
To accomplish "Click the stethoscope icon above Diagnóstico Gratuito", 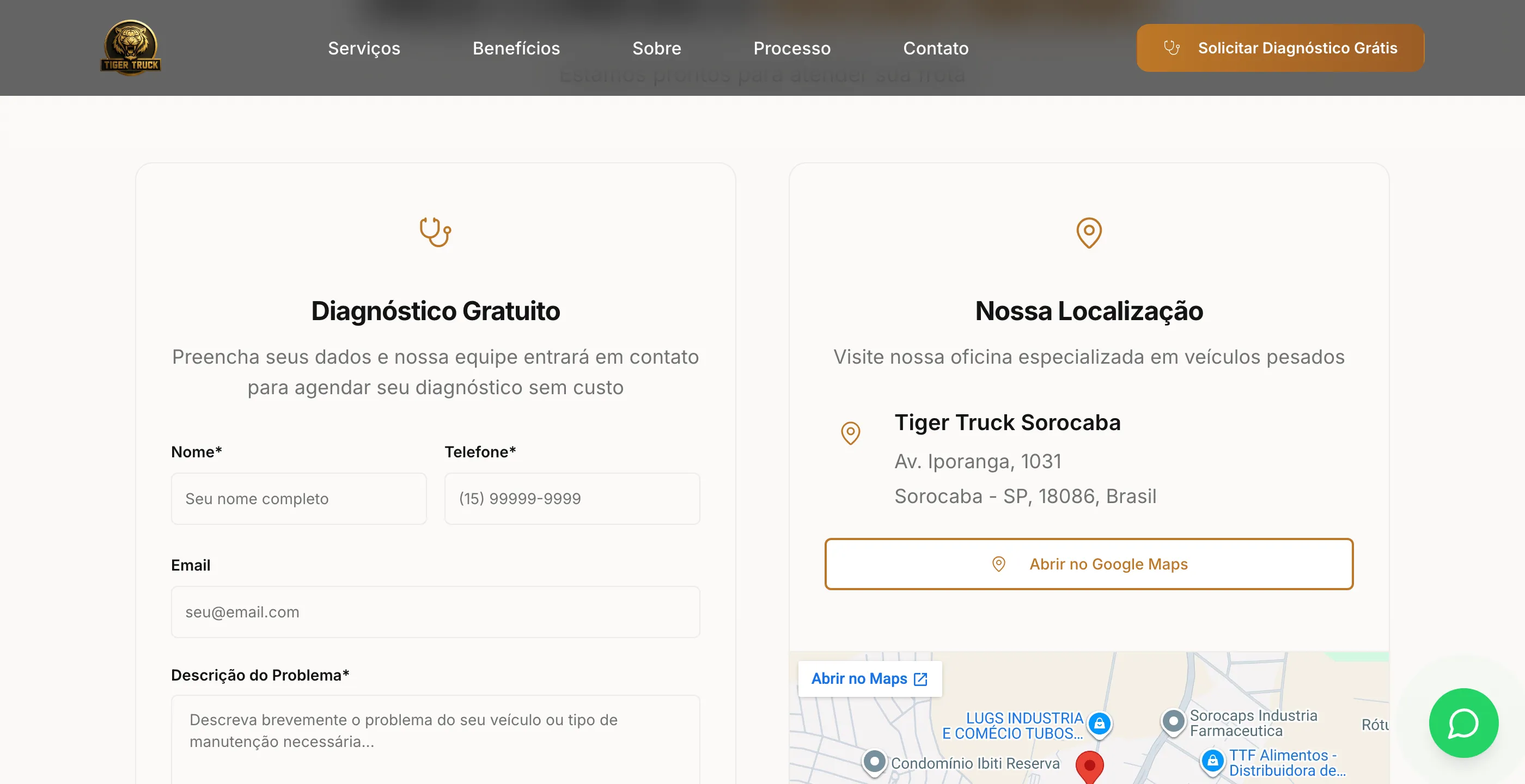I will coord(435,232).
